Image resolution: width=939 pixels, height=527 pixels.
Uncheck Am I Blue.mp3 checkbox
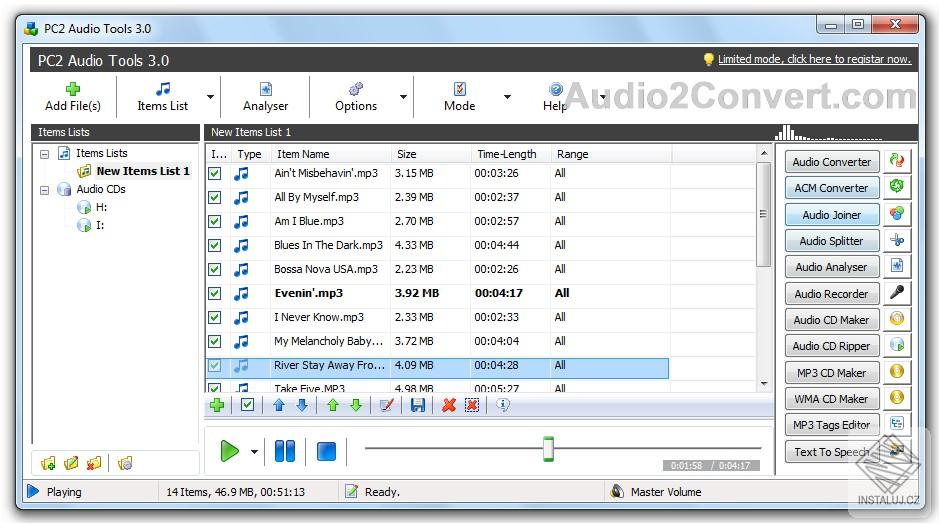[x=214, y=222]
